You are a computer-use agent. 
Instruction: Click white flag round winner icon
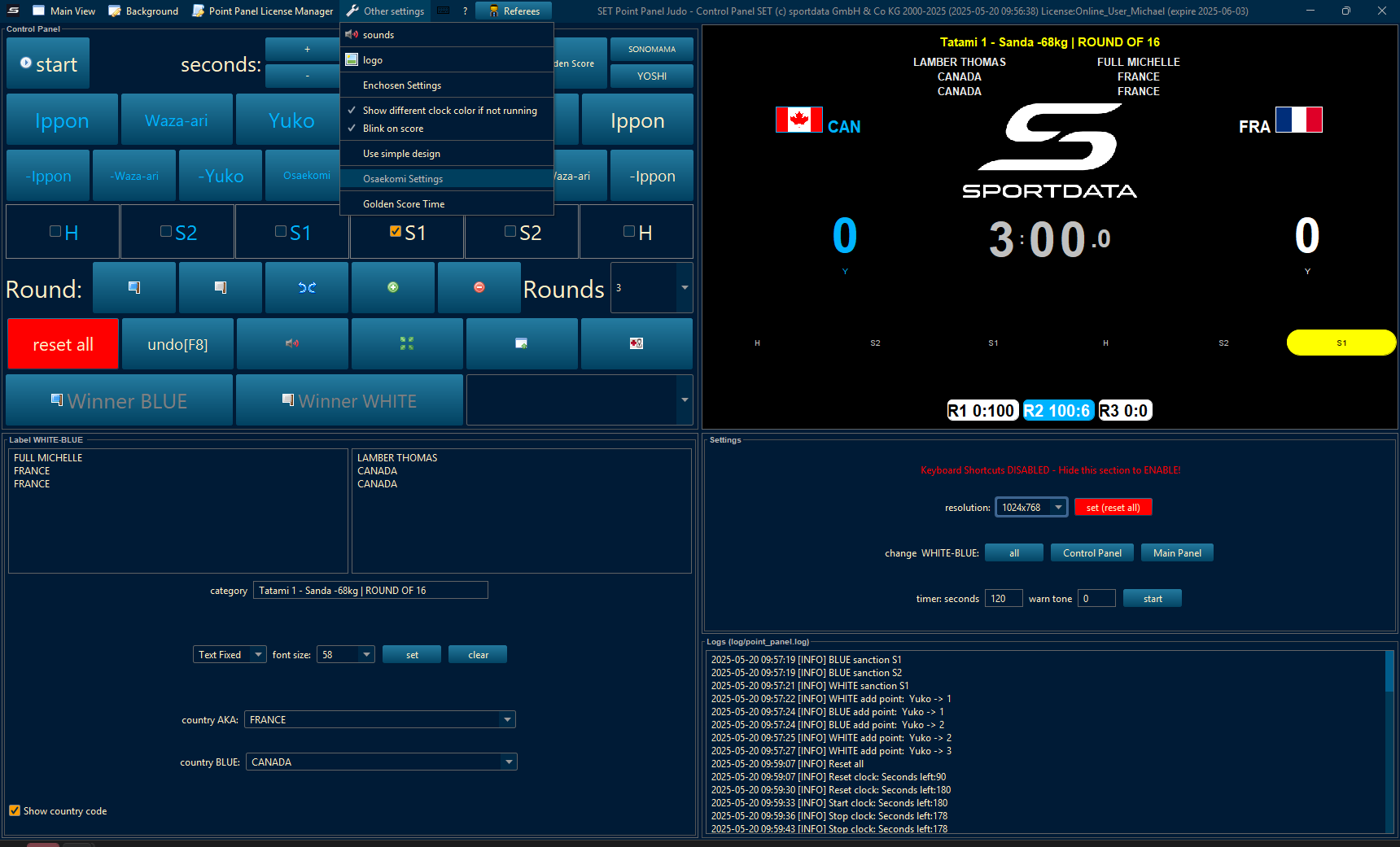tap(221, 287)
